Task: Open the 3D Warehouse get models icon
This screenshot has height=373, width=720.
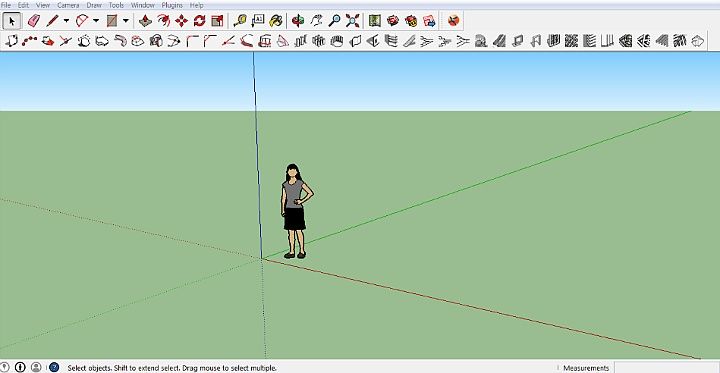Action: (x=393, y=21)
